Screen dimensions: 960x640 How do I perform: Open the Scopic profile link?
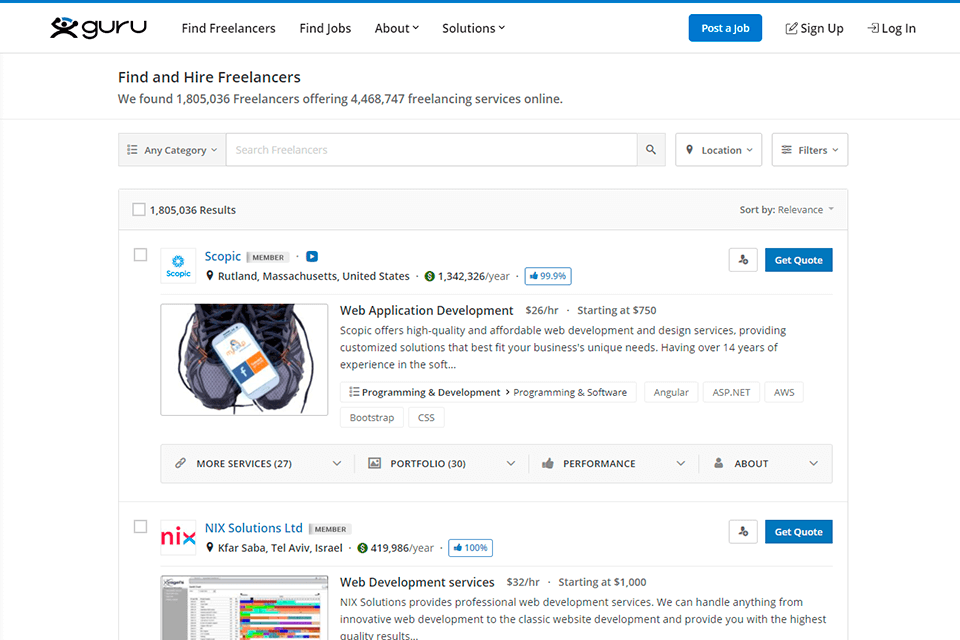click(223, 256)
